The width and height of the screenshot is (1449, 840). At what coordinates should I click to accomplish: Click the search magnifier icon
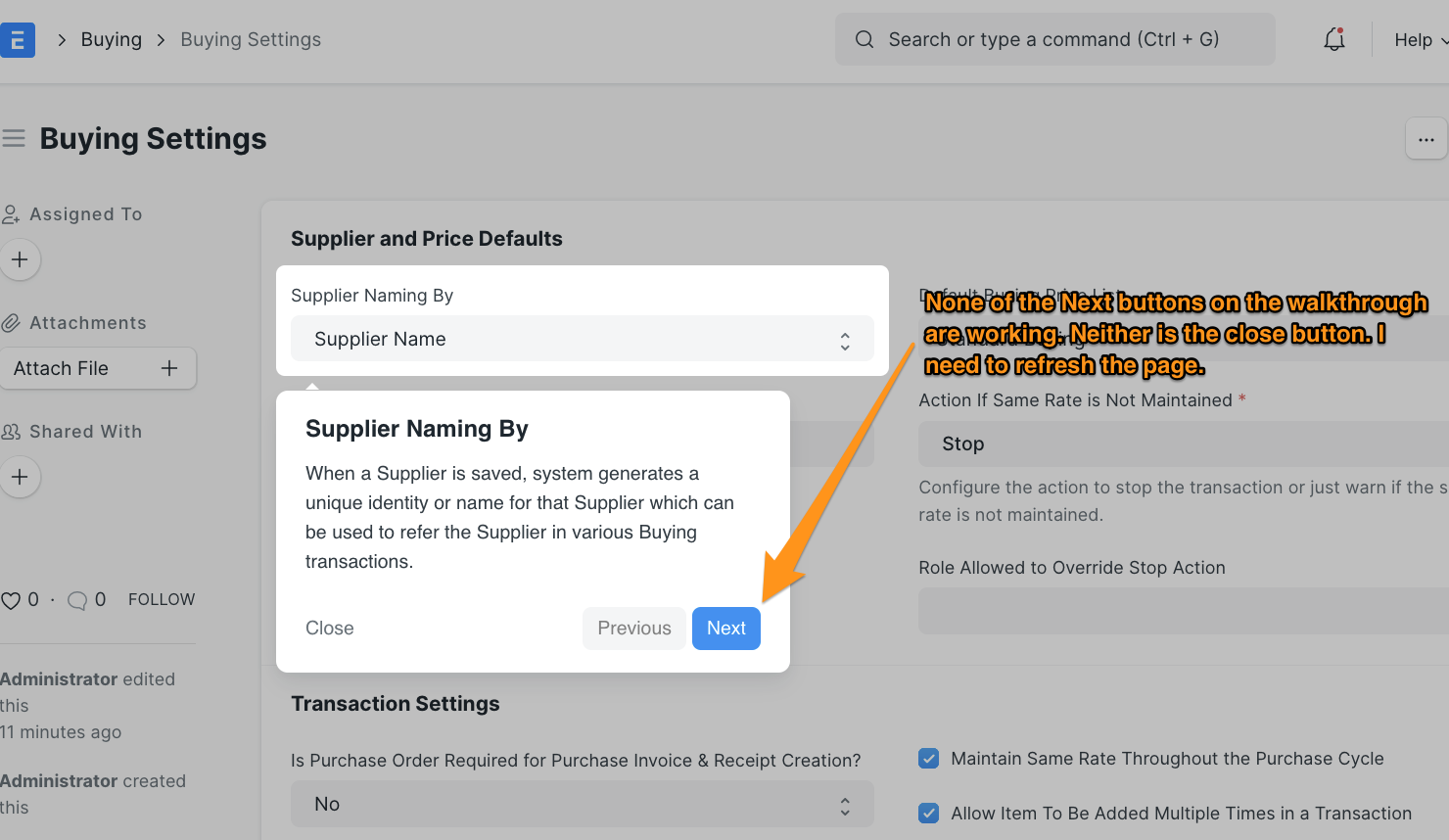click(x=865, y=39)
